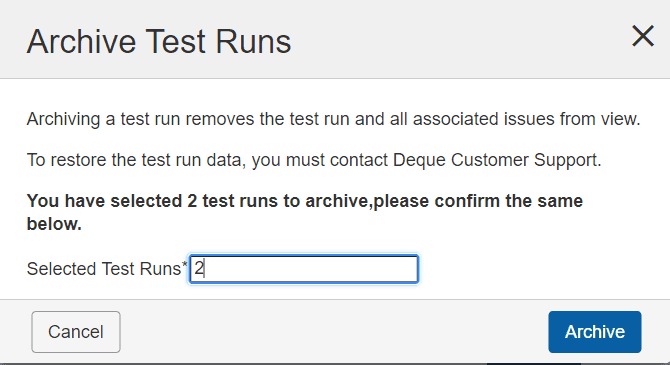
Task: Click the Archive confirmation button
Action: [x=595, y=332]
